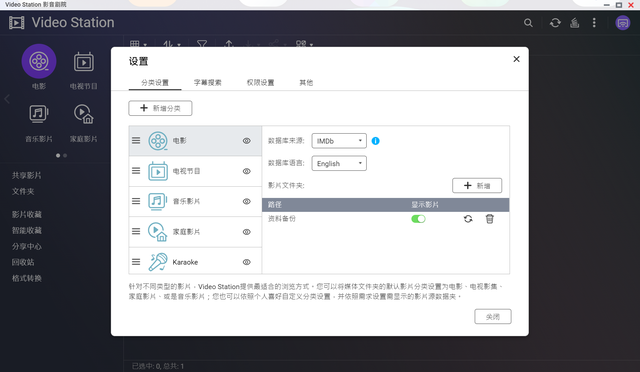Viewport: 640px width, 372px height.
Task: Click the Karaoke microphone icon in list
Action: [158, 262]
